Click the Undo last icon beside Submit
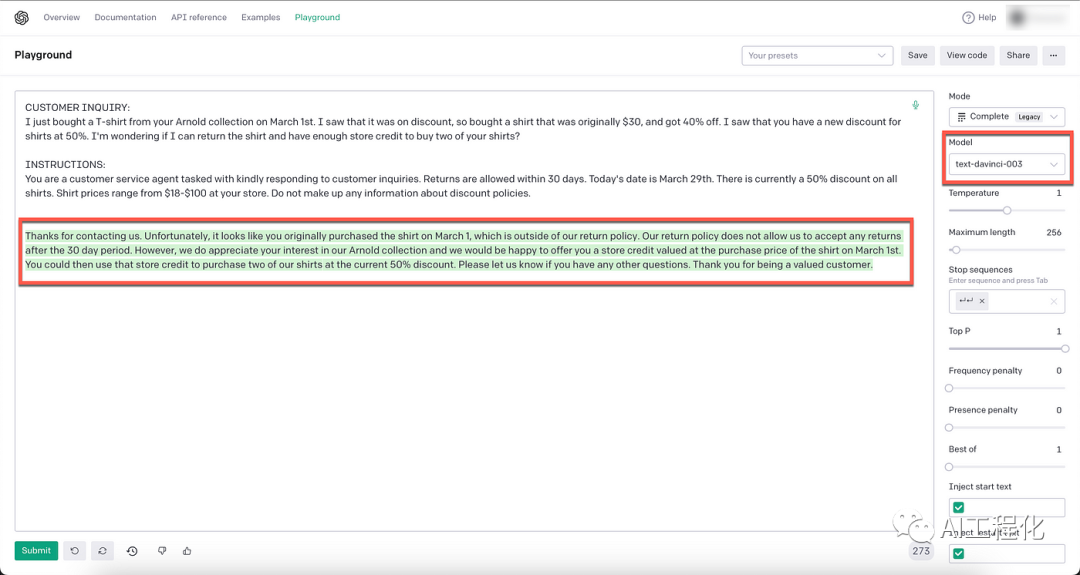1080x575 pixels. [x=74, y=551]
